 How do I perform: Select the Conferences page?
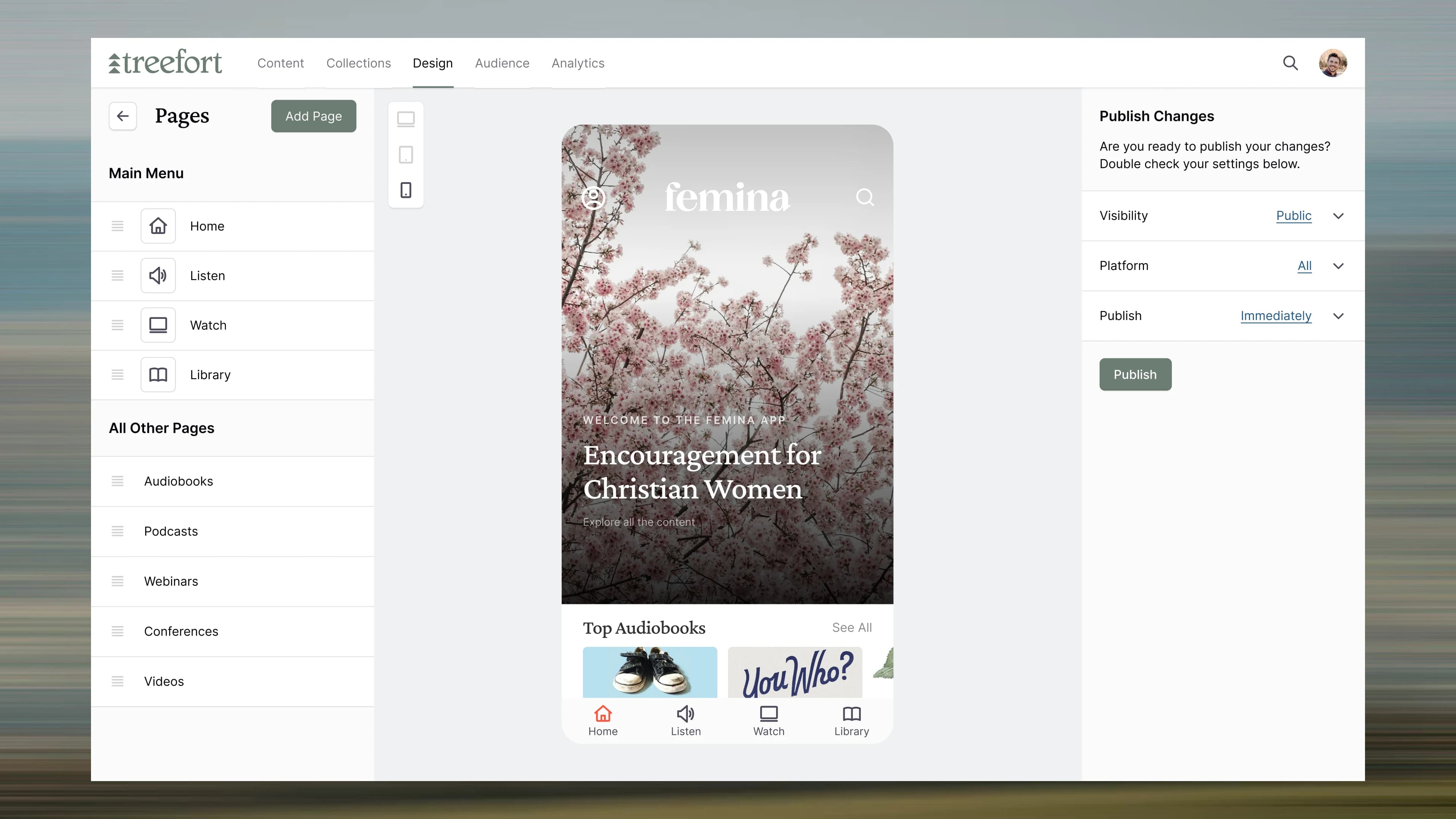232,631
